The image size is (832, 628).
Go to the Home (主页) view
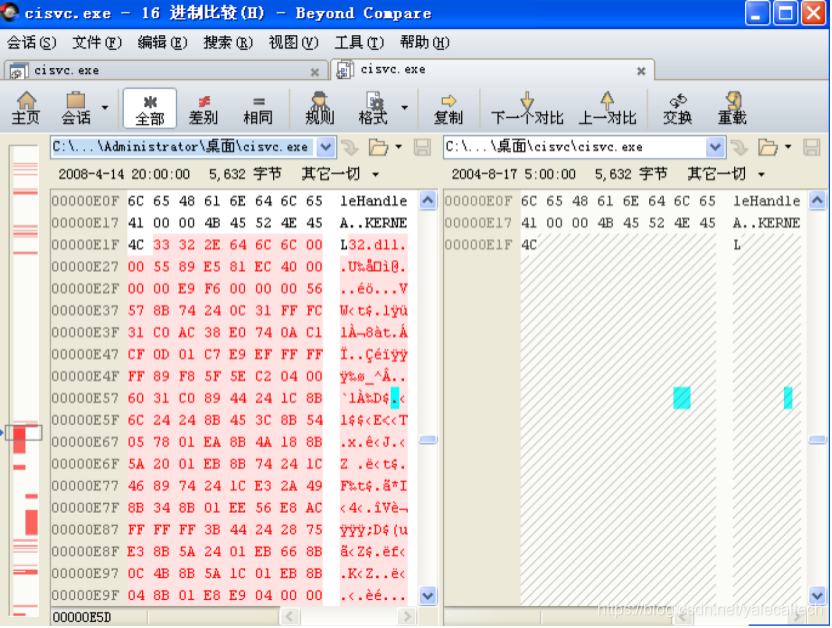pyautogui.click(x=25, y=108)
